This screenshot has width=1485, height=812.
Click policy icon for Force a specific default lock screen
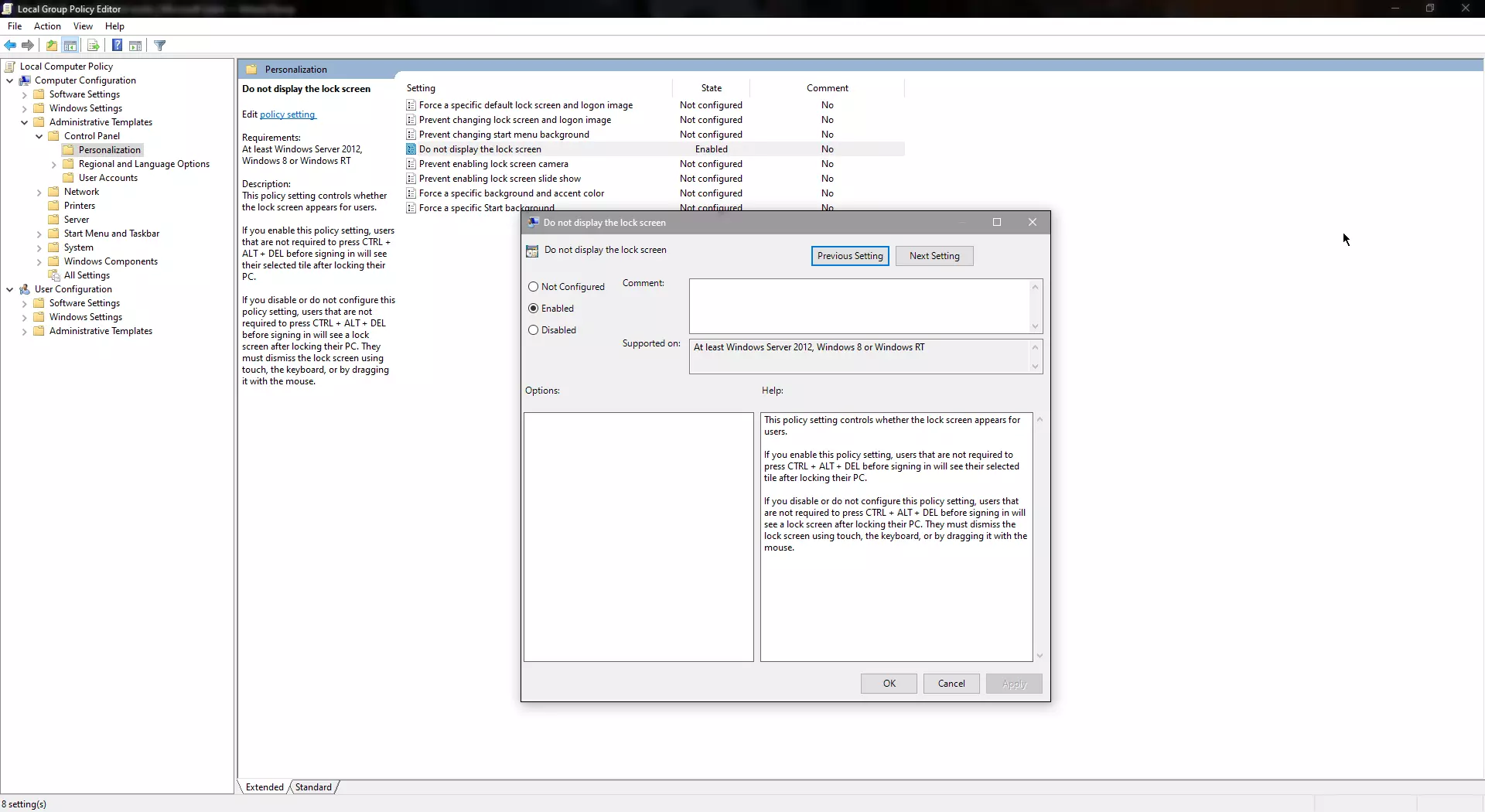411,105
